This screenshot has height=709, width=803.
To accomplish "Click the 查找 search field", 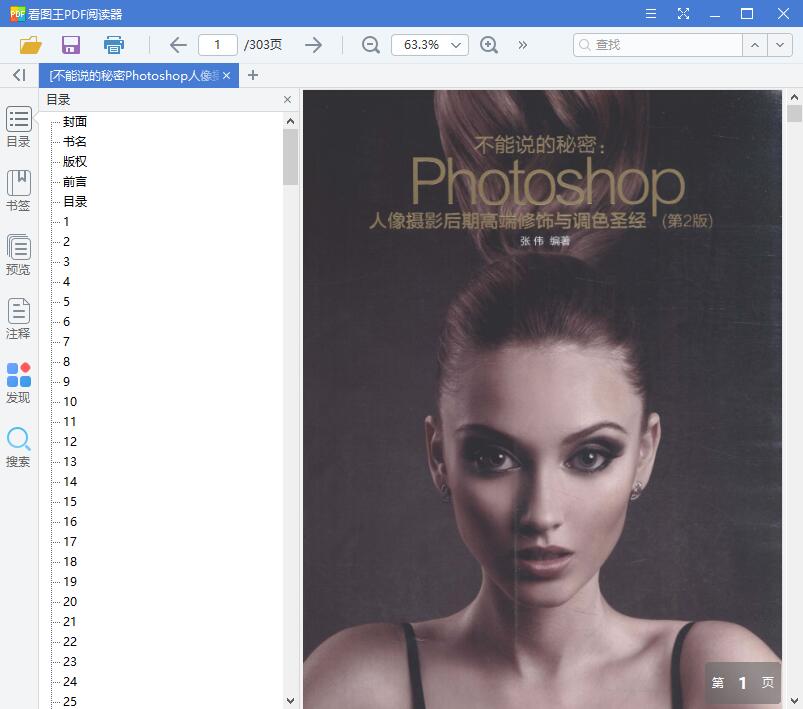I will pos(658,45).
